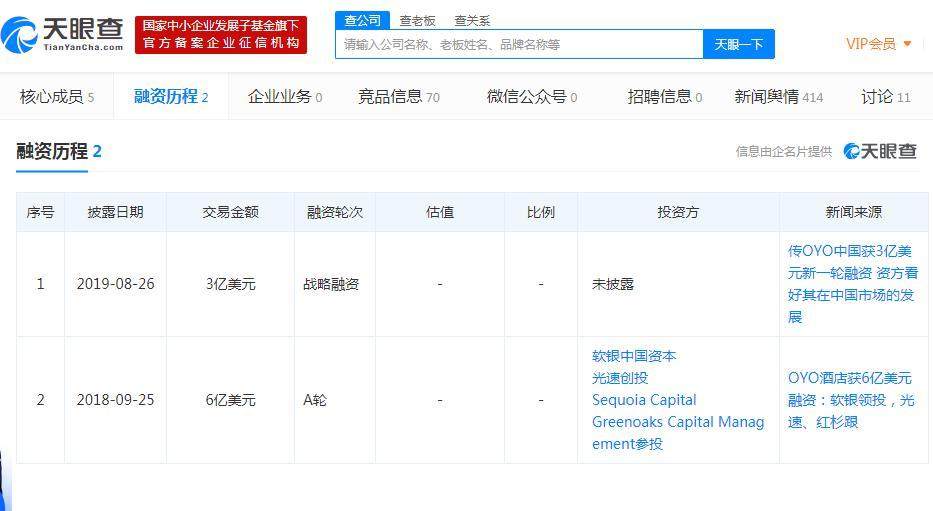Switch to the 融资历程 tab

click(171, 96)
